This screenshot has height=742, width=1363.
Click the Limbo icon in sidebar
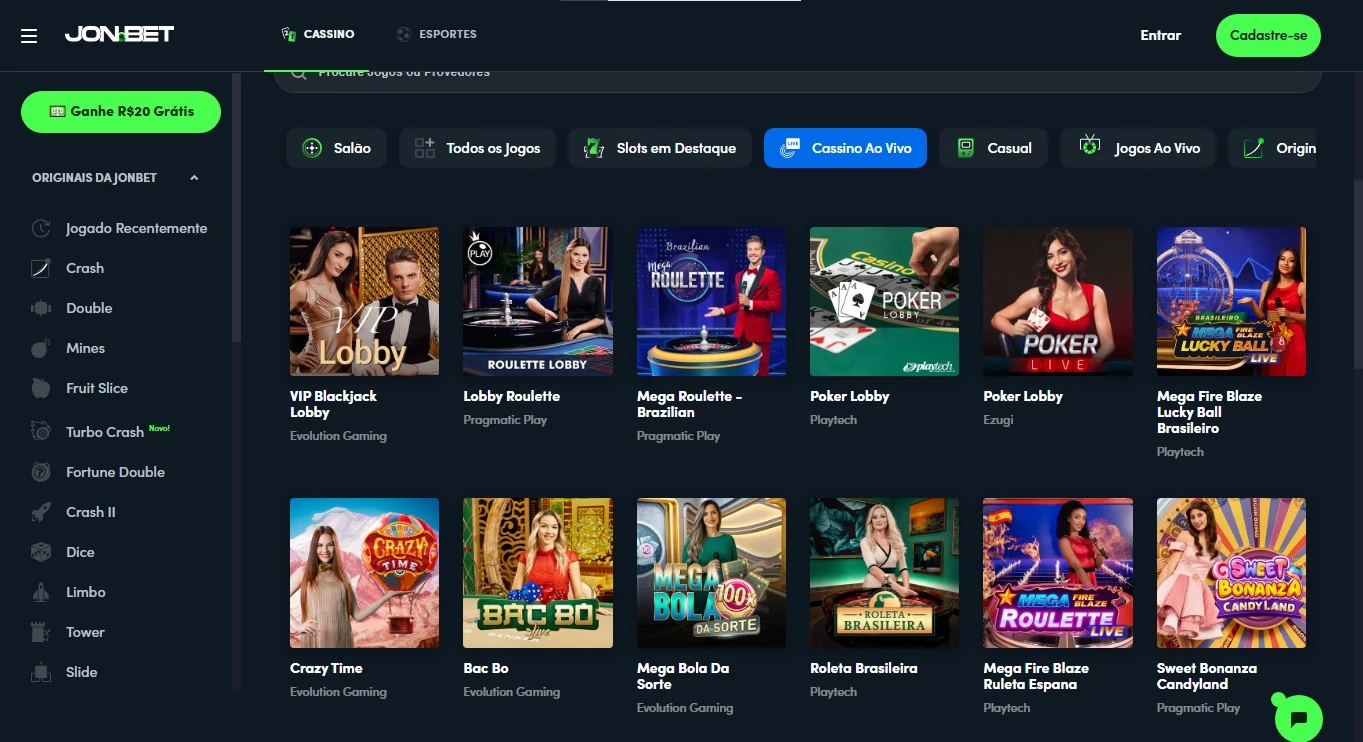[41, 592]
